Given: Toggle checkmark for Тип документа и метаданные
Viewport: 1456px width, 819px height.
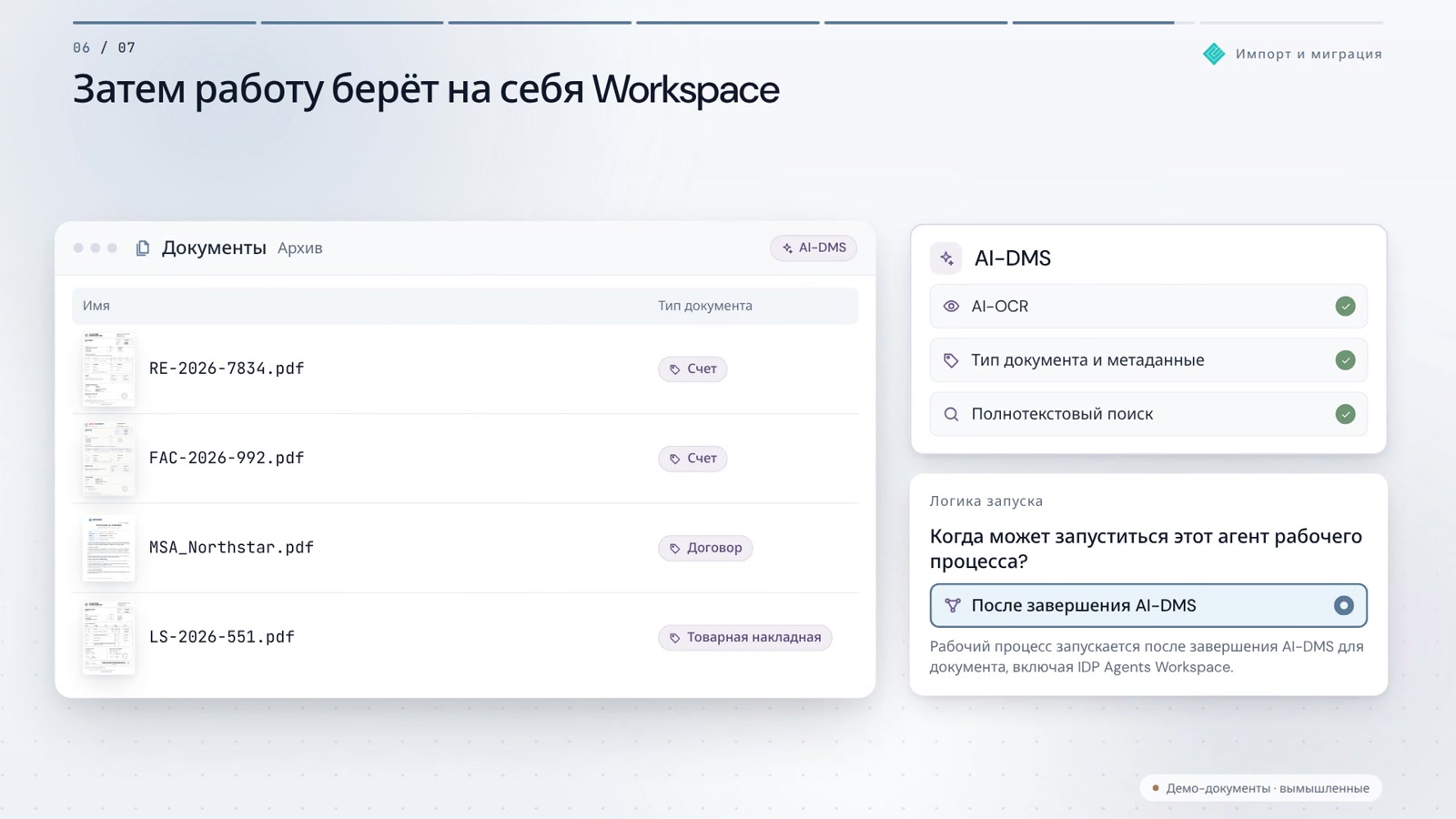Looking at the screenshot, I should (1345, 360).
